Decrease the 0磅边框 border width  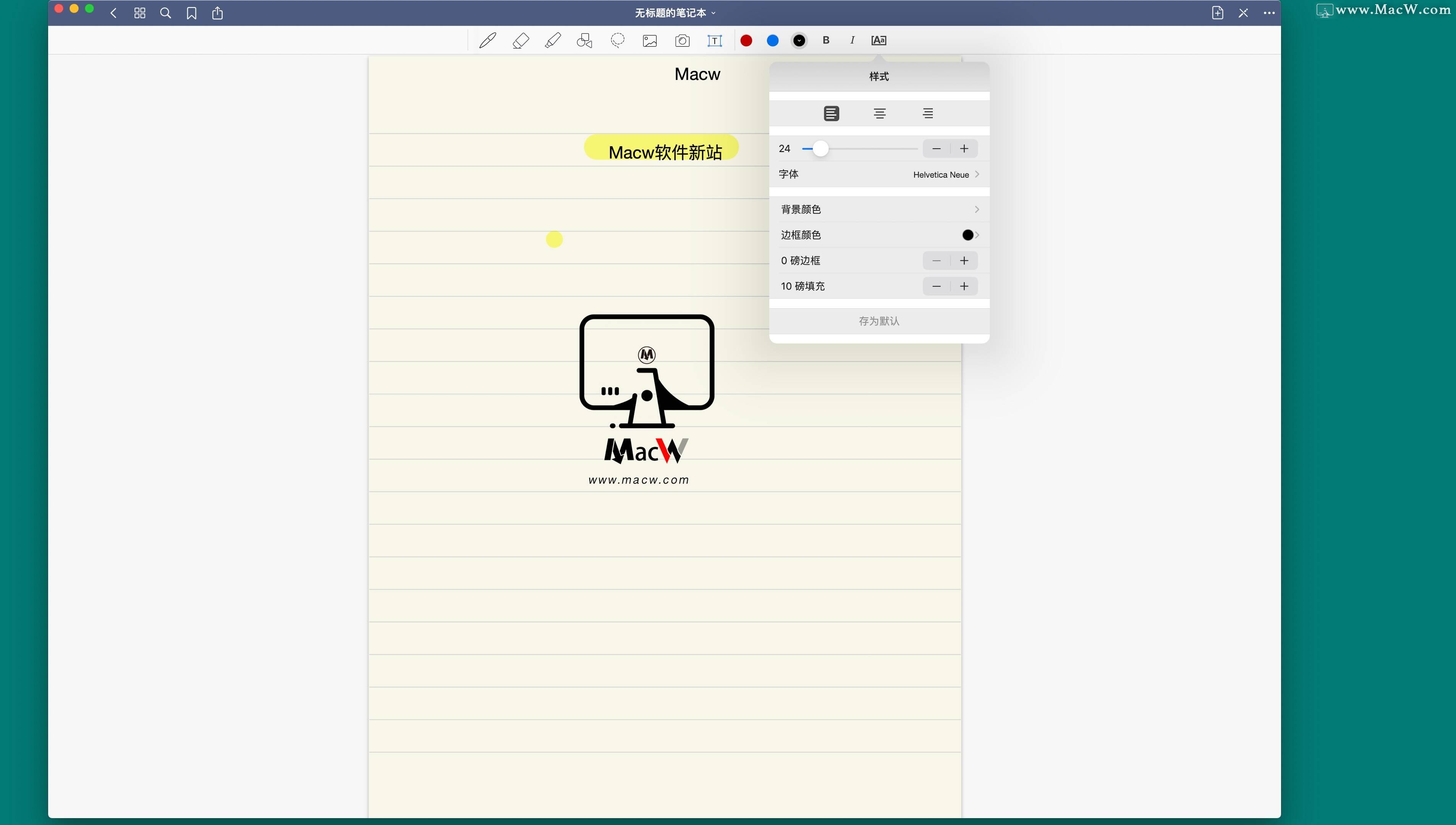[x=936, y=260]
